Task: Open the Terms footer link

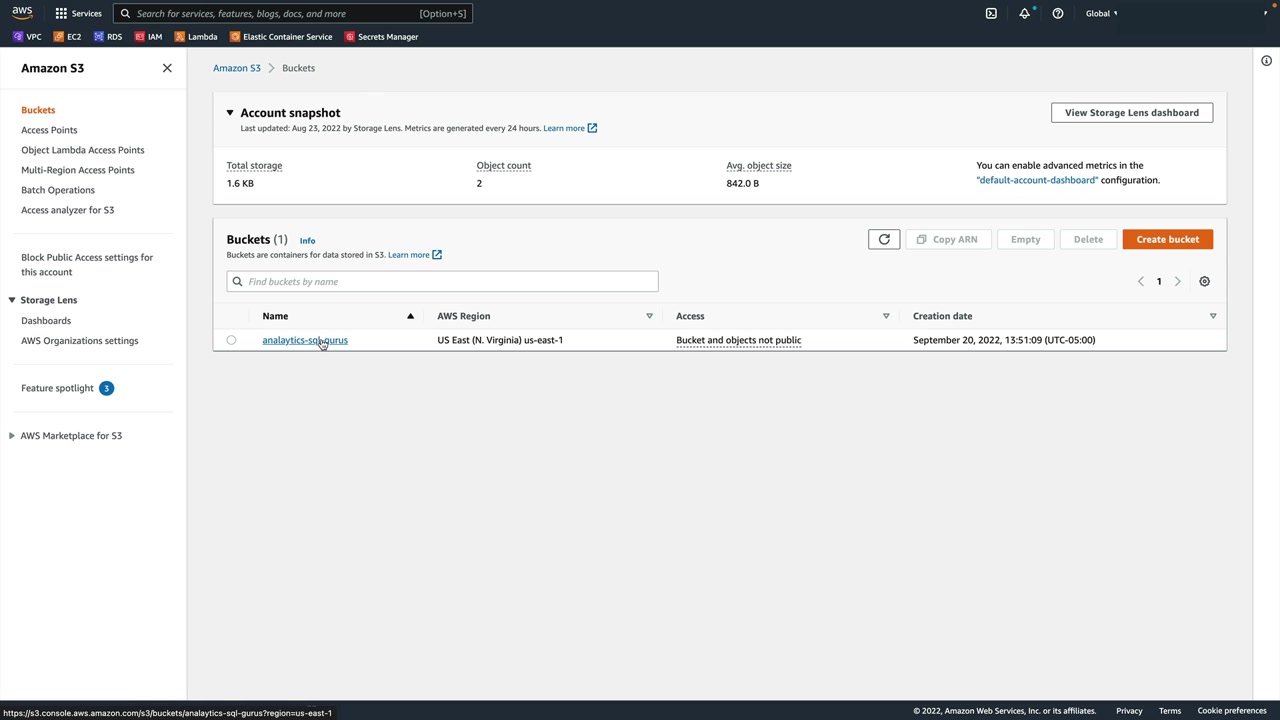Action: coord(1170,711)
